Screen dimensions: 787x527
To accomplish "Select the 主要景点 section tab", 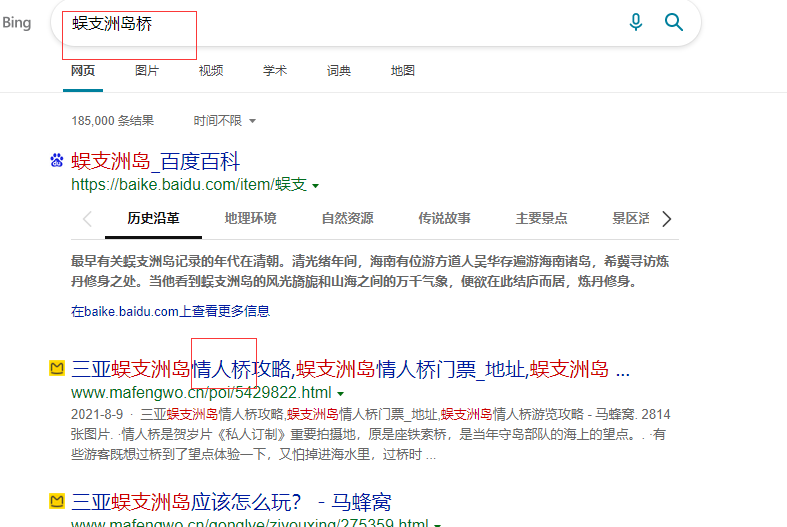I will [x=542, y=218].
